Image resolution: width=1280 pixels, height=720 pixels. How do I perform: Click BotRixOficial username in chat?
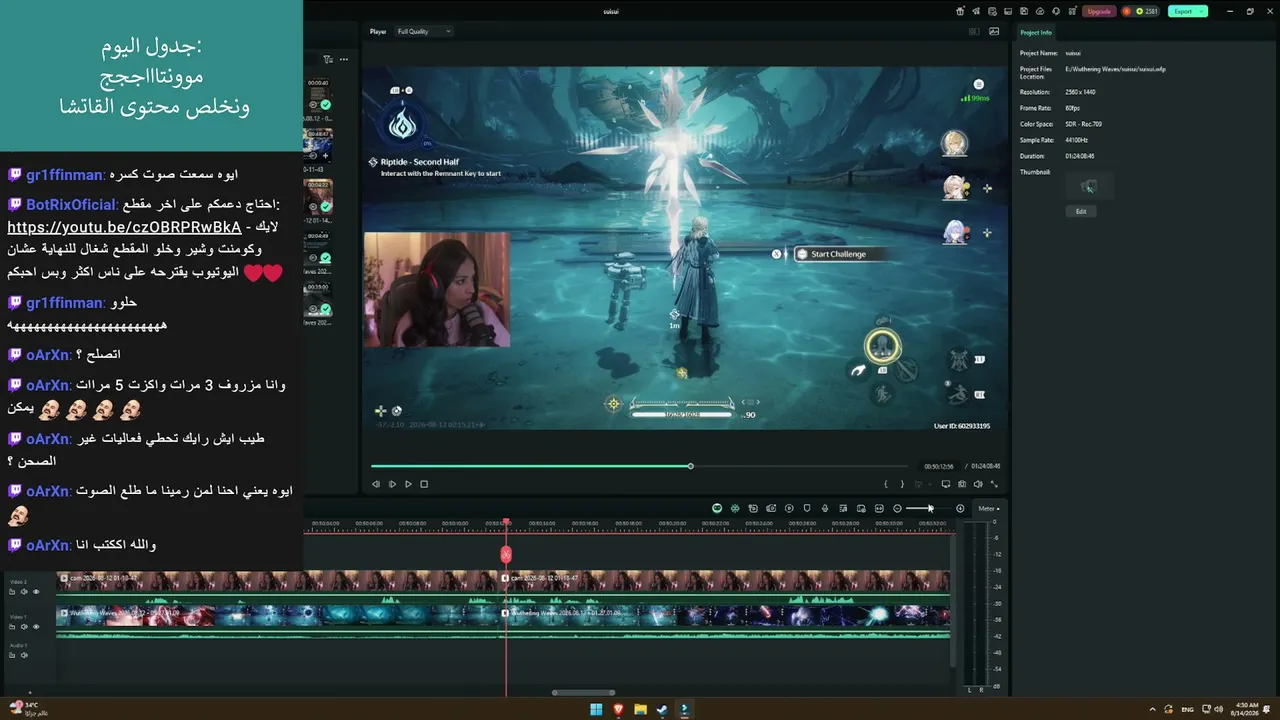point(72,205)
